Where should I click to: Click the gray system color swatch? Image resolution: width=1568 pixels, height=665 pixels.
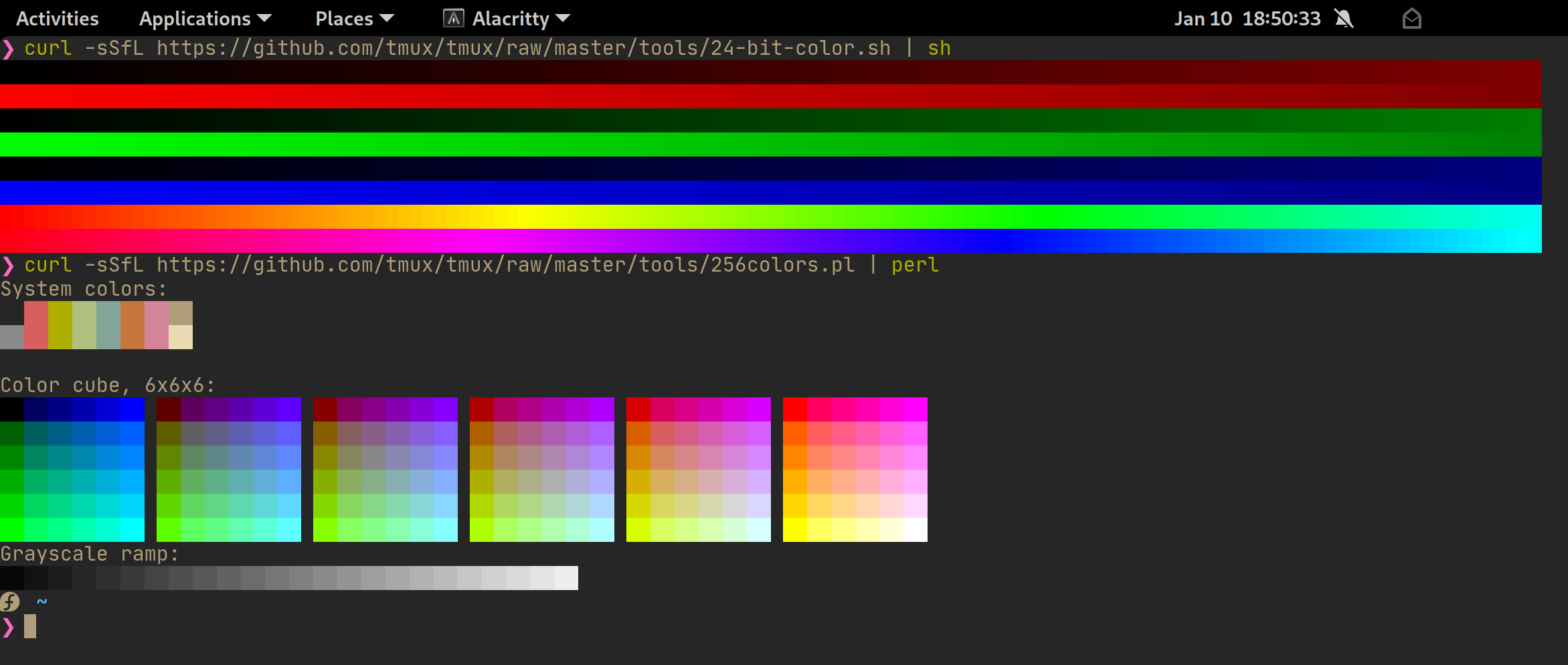12,337
